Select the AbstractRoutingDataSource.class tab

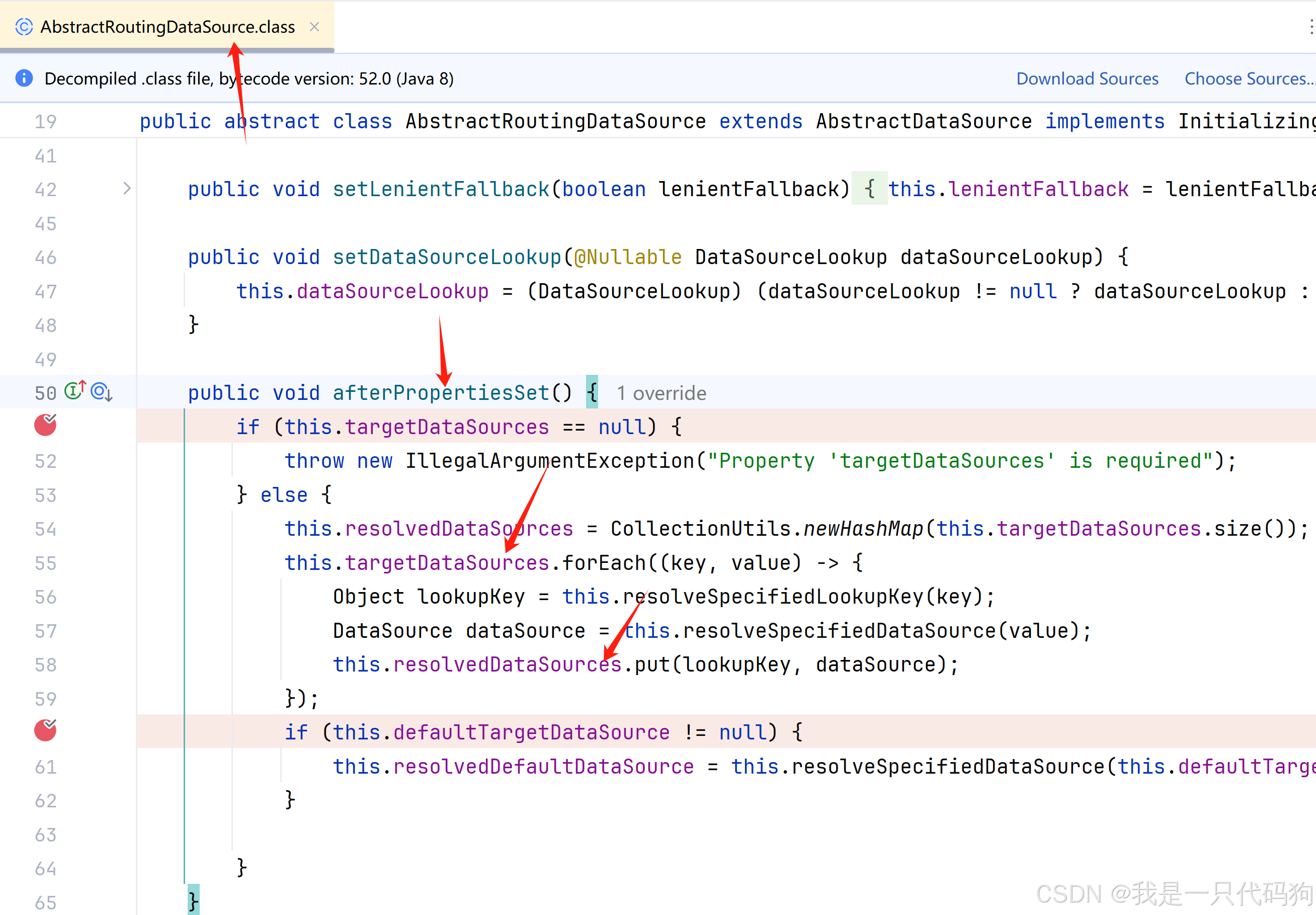click(x=168, y=27)
